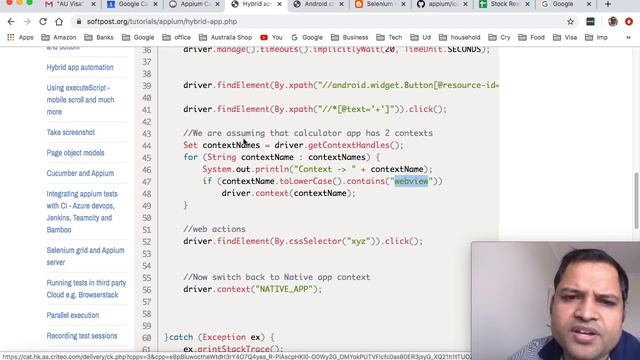Image resolution: width=640 pixels, height=360 pixels.
Task: Click the NATIVE_APP string in code
Action: click(284, 289)
